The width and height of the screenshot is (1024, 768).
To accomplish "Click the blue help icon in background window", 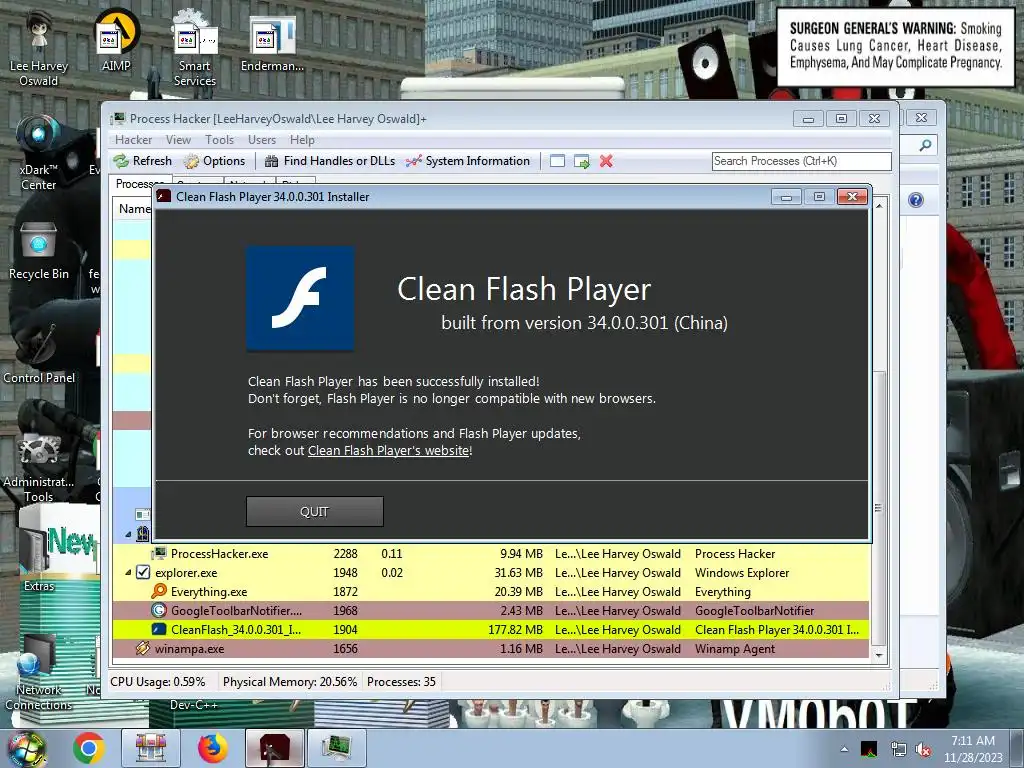I will 916,200.
